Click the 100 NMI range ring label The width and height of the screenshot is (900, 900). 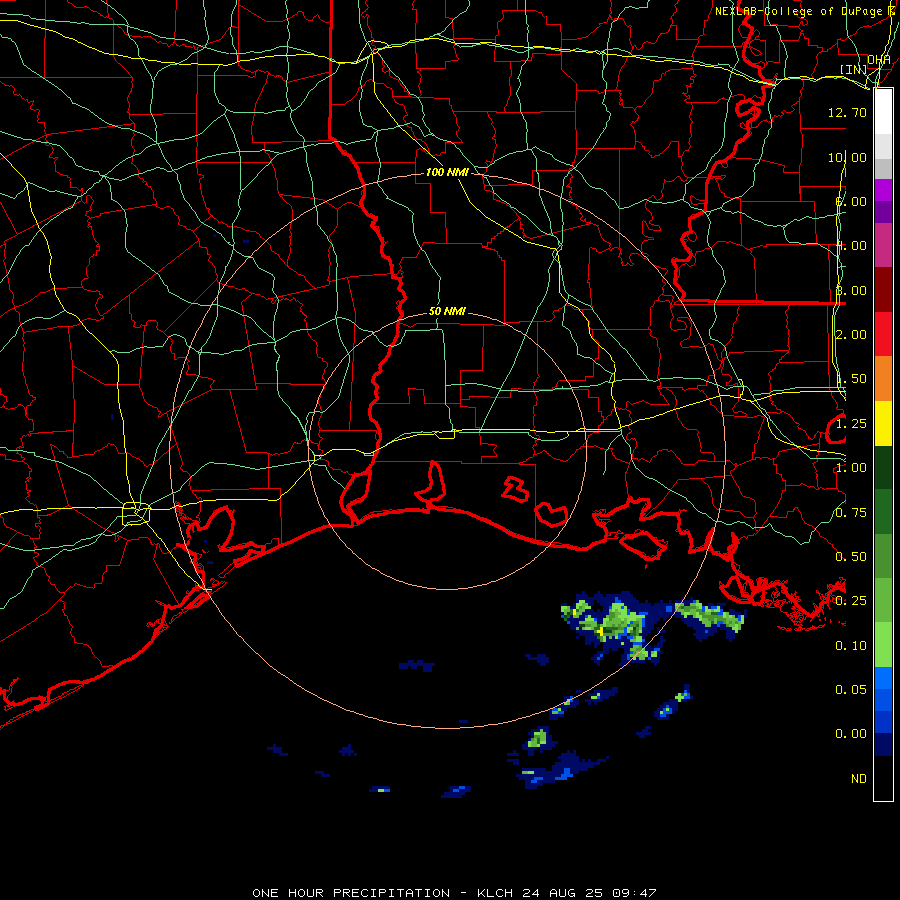tap(447, 172)
